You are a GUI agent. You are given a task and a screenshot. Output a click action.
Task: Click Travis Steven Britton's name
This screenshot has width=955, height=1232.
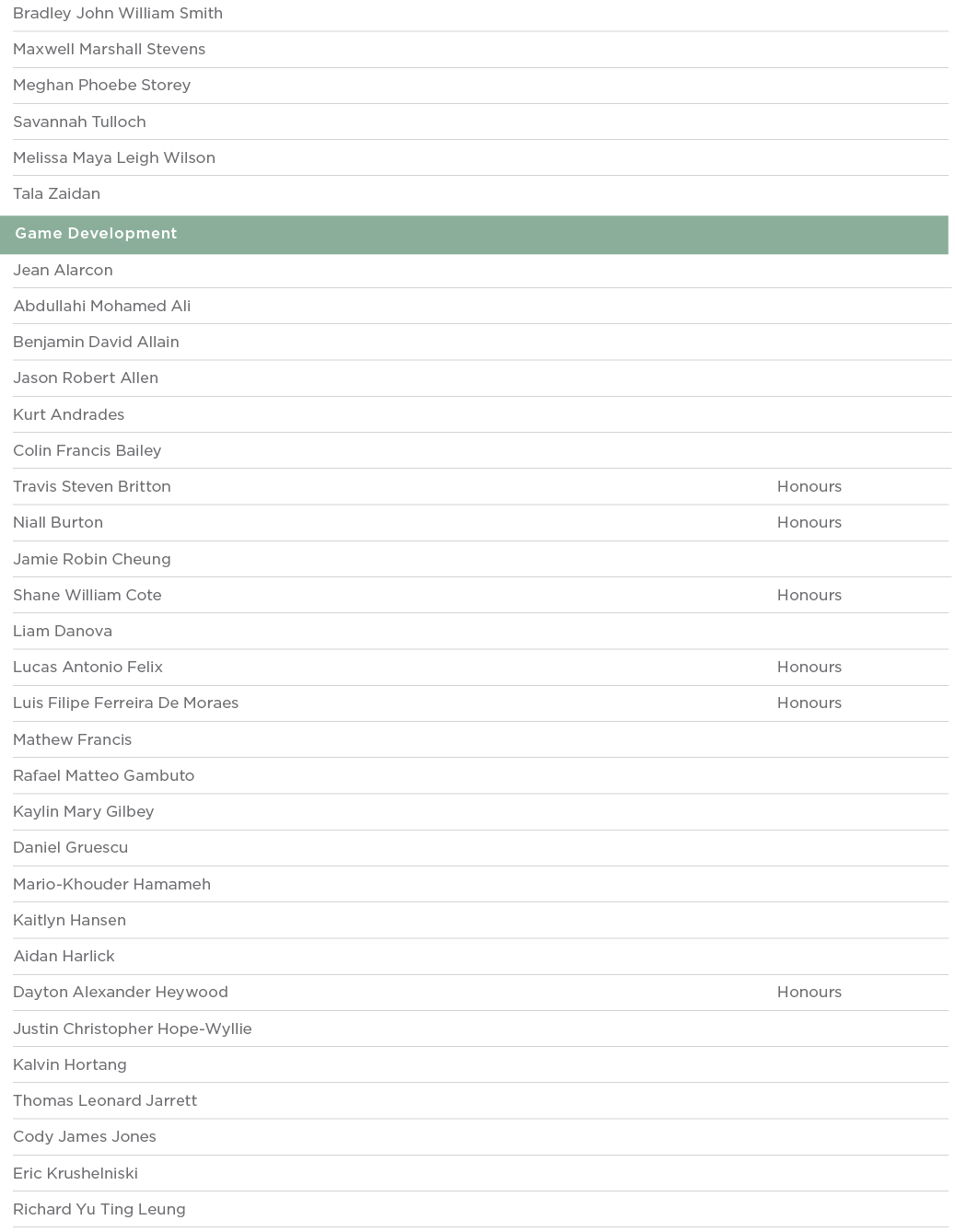92,486
